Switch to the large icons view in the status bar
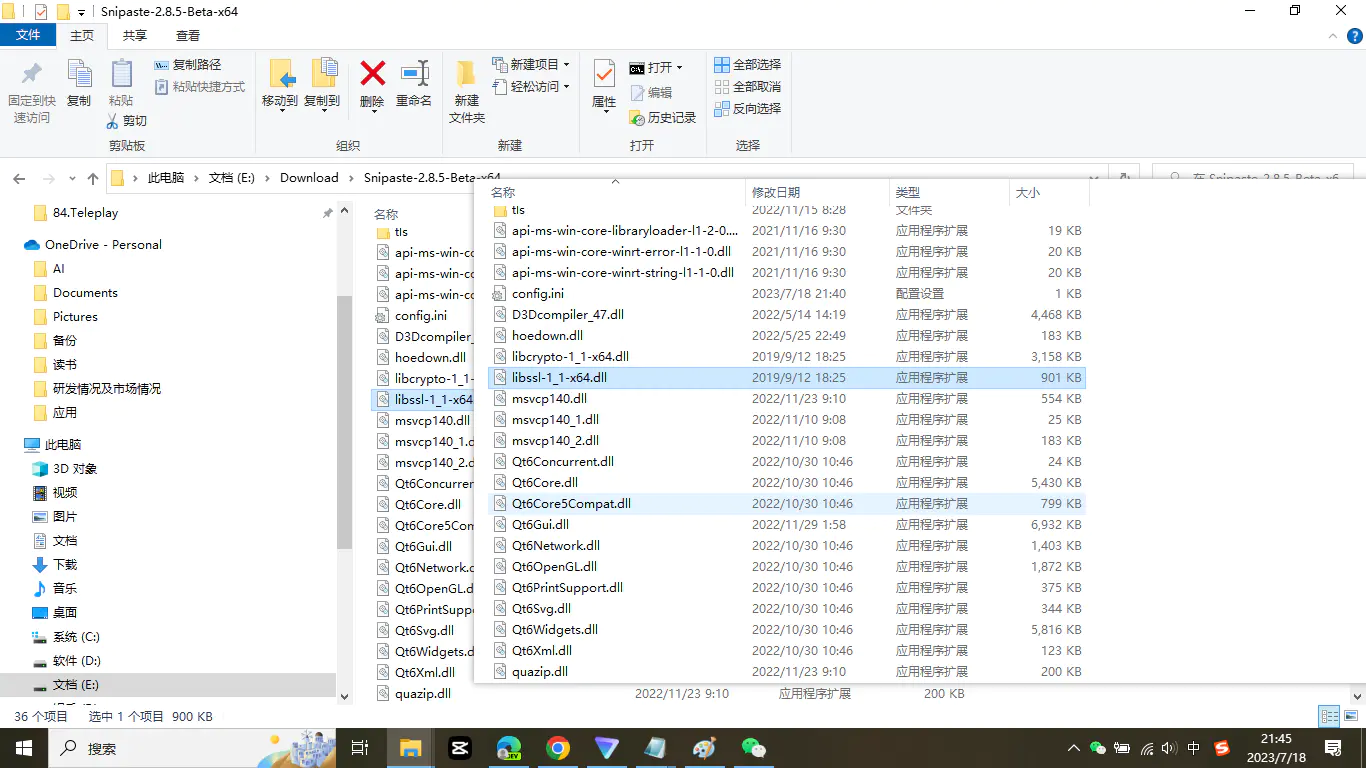Screen dimensions: 1366x768 pos(1349,716)
